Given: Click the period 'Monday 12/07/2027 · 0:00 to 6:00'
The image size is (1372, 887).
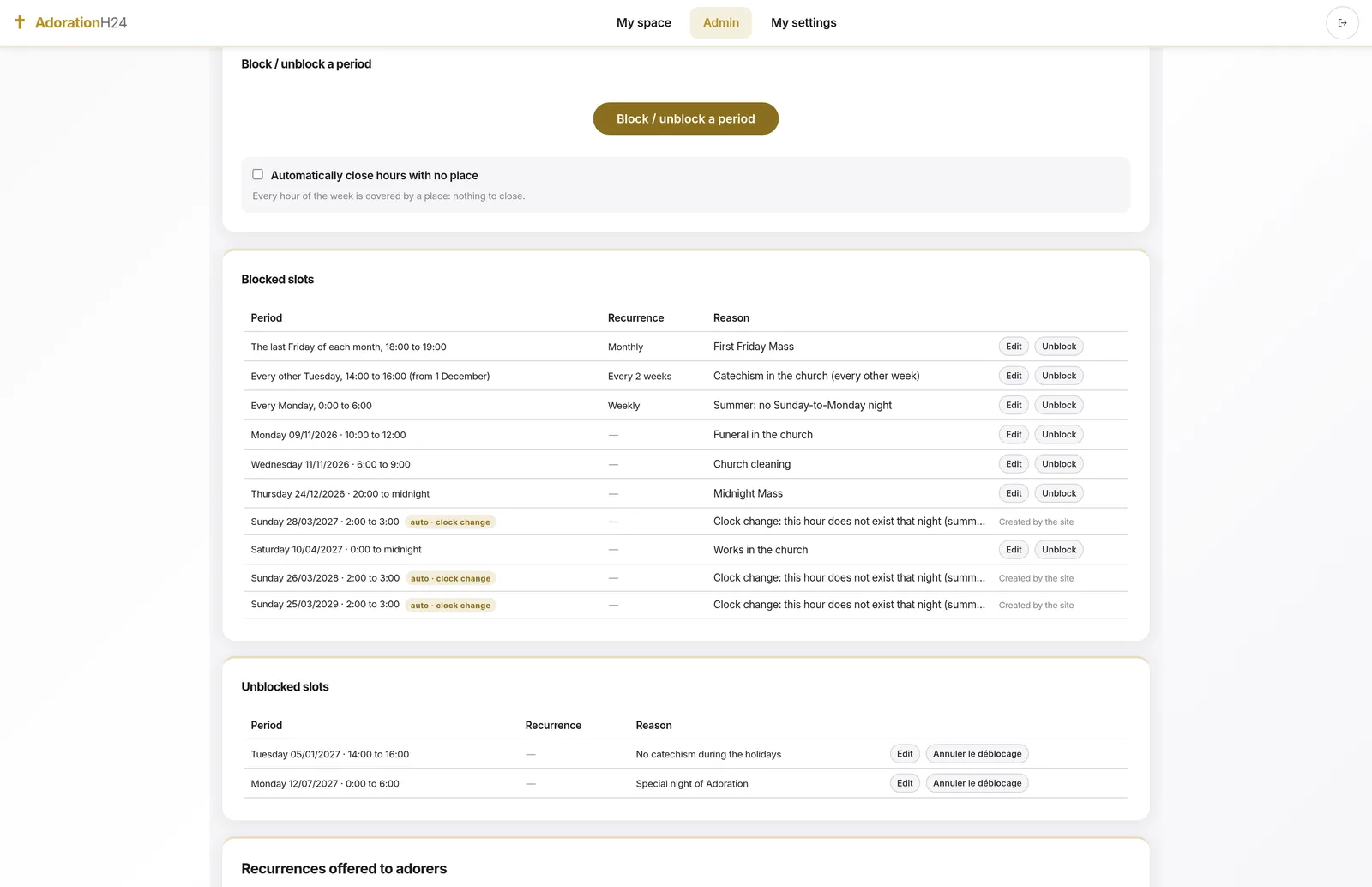Looking at the screenshot, I should 325,784.
